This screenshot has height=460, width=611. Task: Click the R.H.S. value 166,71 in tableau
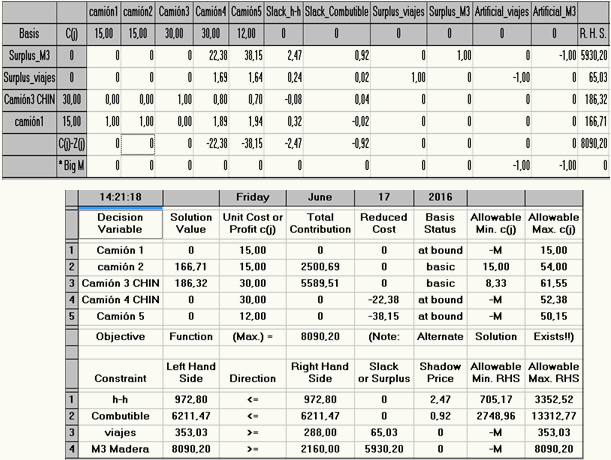pos(594,122)
